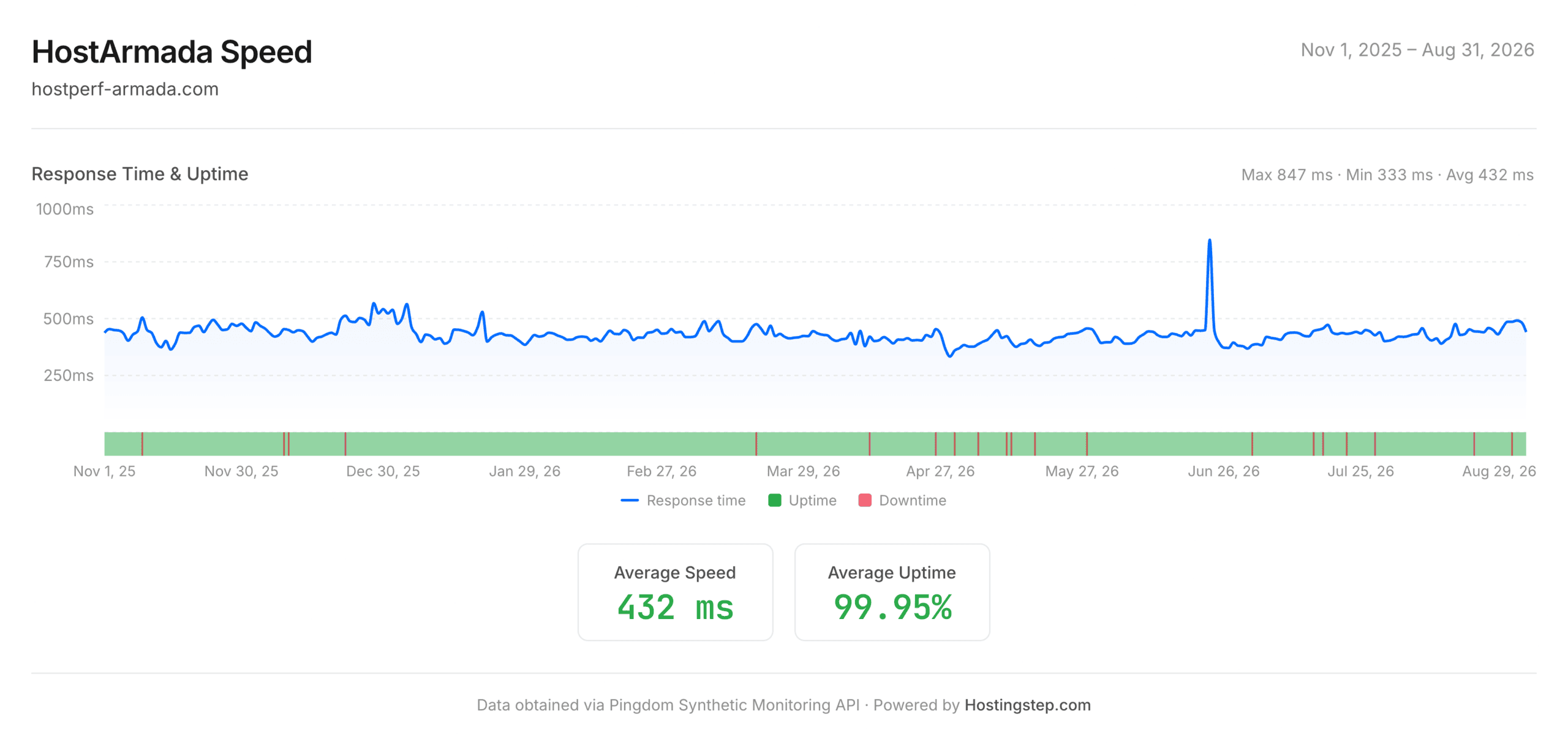Screen dimensions: 1568x747
Task: Click the Dec 30, 25 x-axis label
Action: (x=383, y=471)
